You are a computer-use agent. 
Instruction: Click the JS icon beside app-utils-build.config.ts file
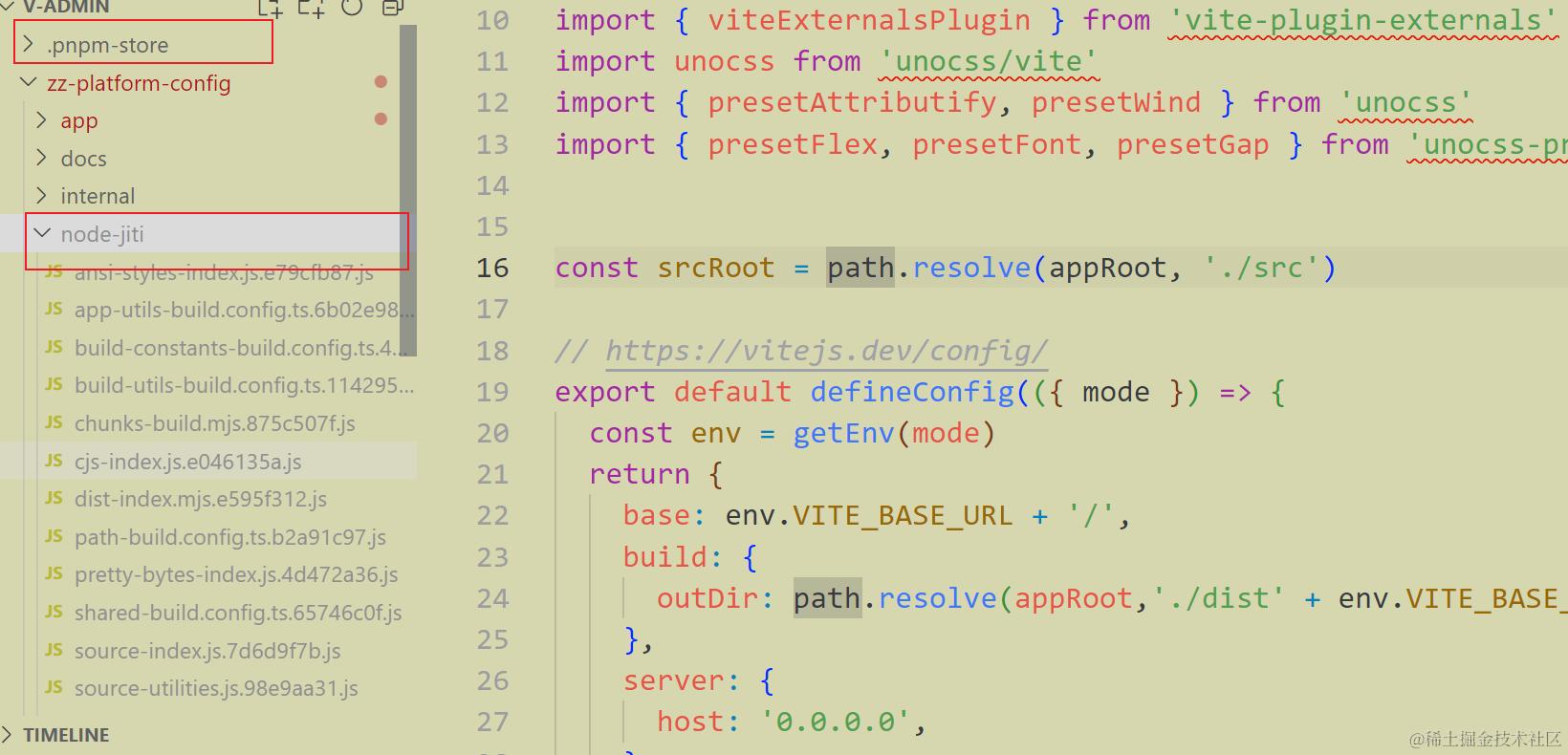[x=54, y=310]
